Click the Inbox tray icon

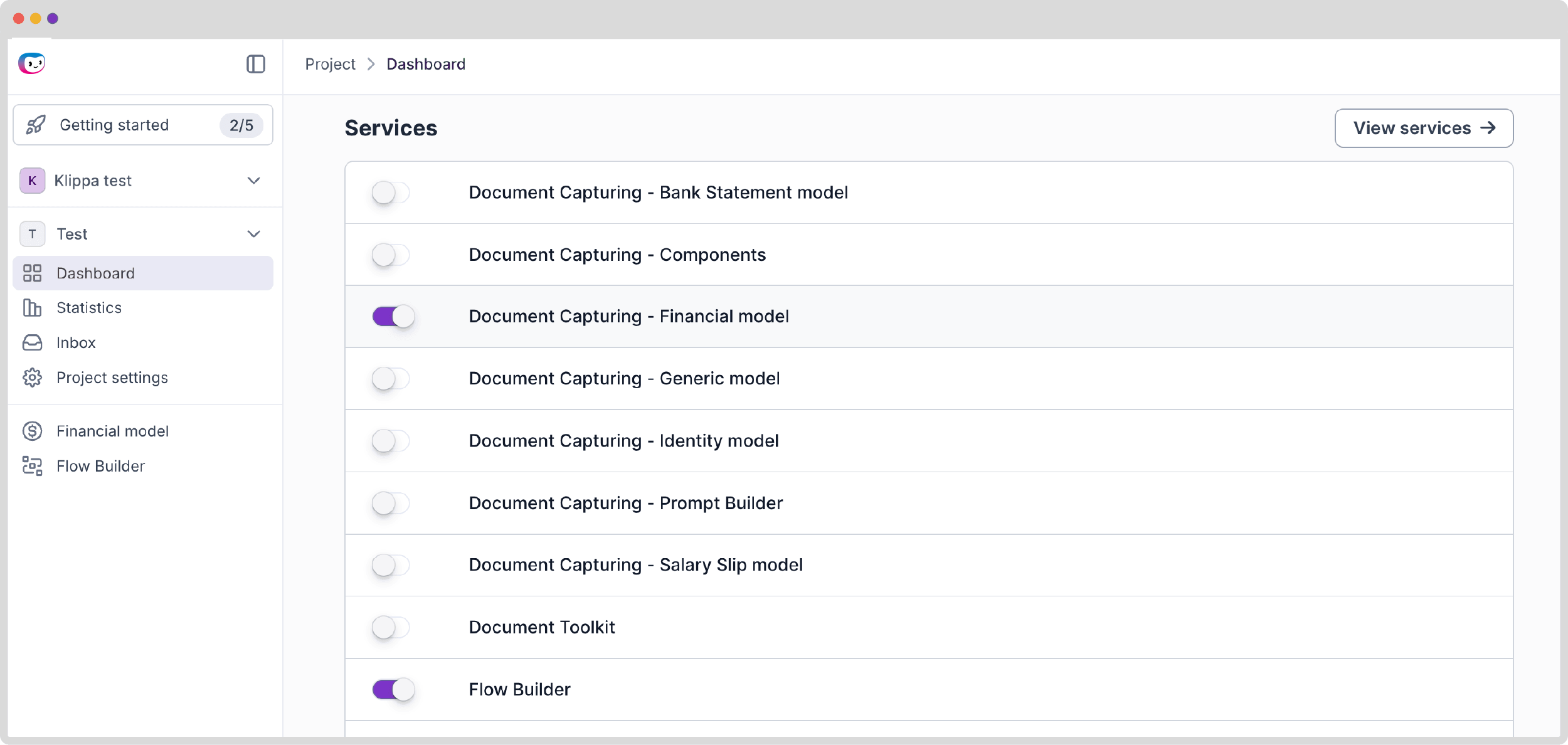coord(32,342)
